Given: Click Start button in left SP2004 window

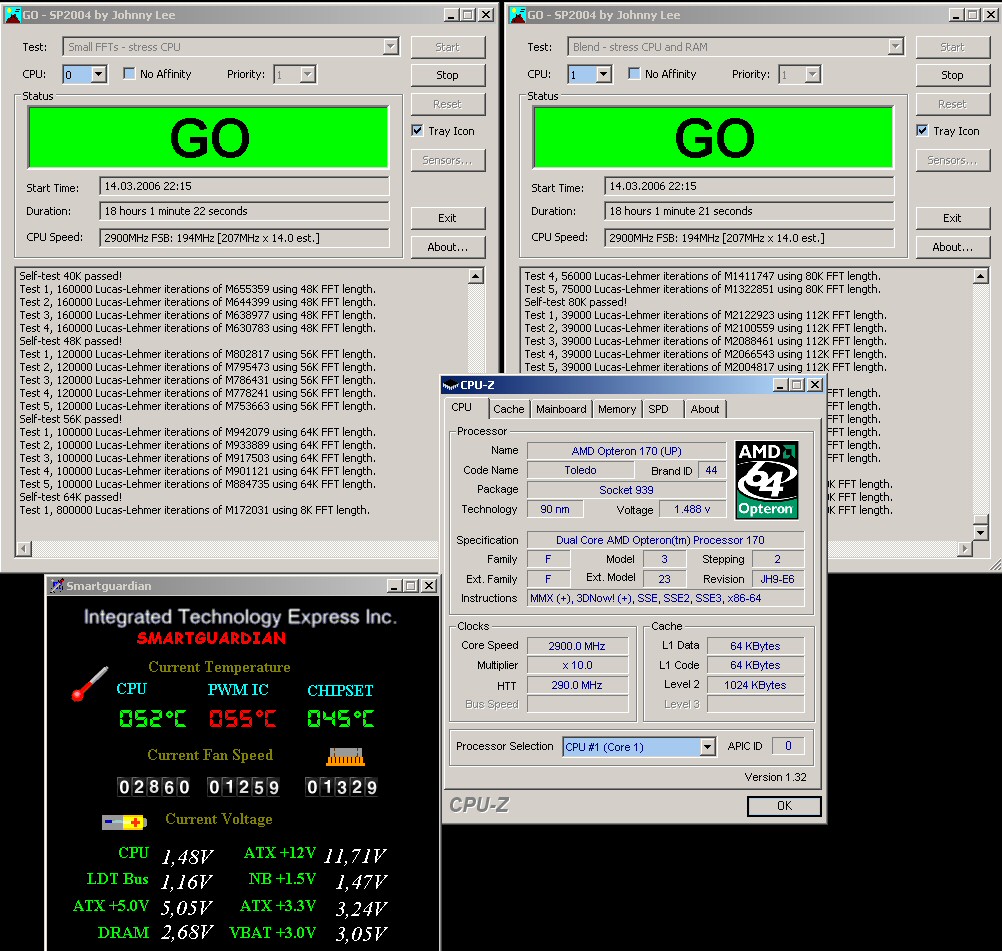Looking at the screenshot, I should tap(447, 47).
